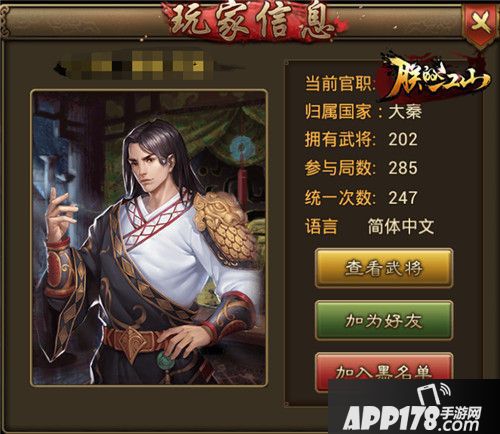The width and height of the screenshot is (500, 434).
Task: Click the 查看武将 button
Action: 384,268
